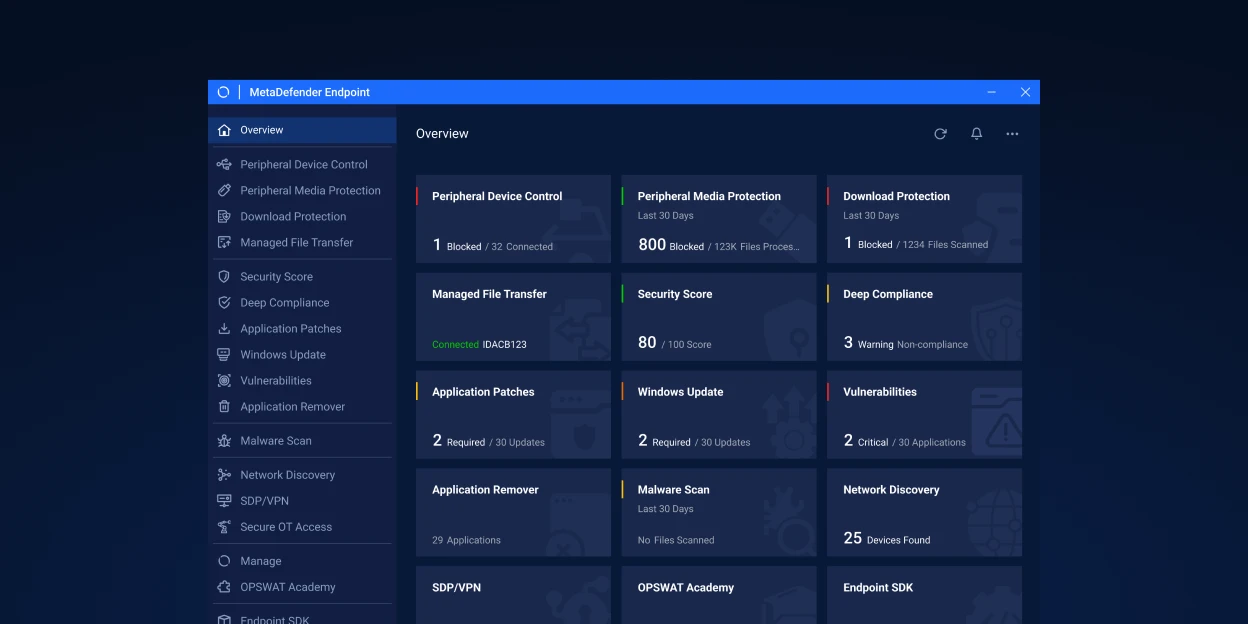Click the refresh icon in Overview header
The width and height of the screenshot is (1248, 624).
coord(940,134)
